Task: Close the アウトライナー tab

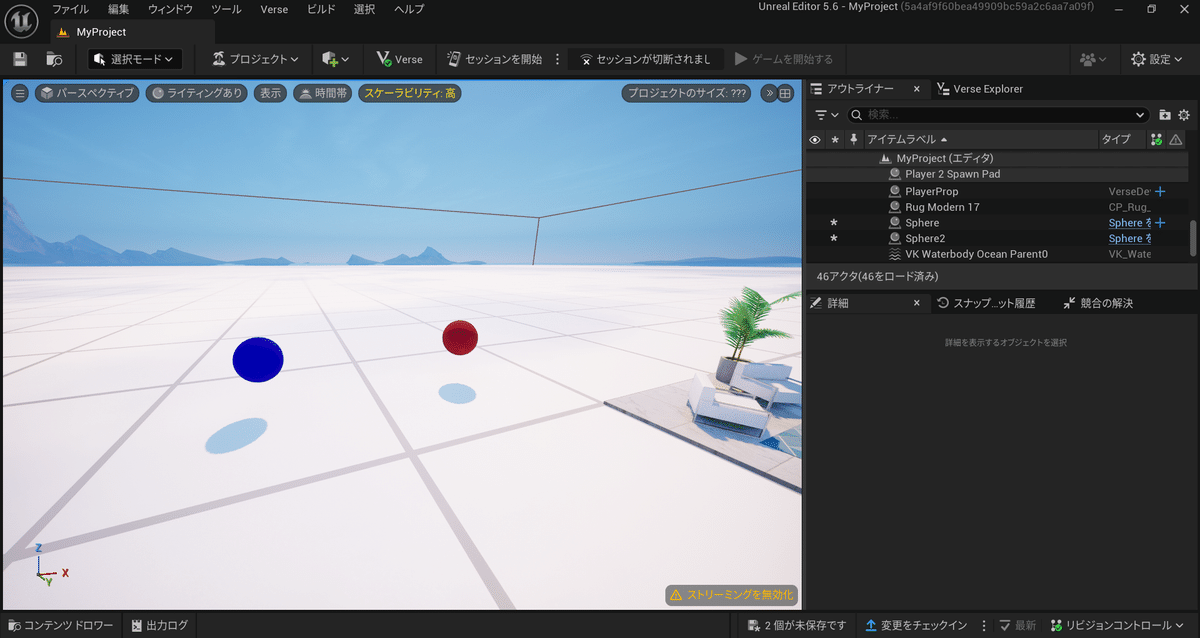Action: pyautogui.click(x=917, y=89)
